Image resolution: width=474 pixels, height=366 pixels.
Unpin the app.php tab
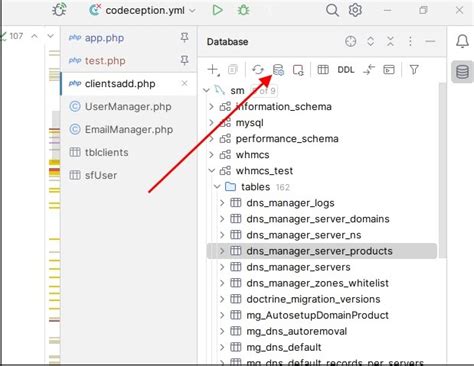coord(184,38)
